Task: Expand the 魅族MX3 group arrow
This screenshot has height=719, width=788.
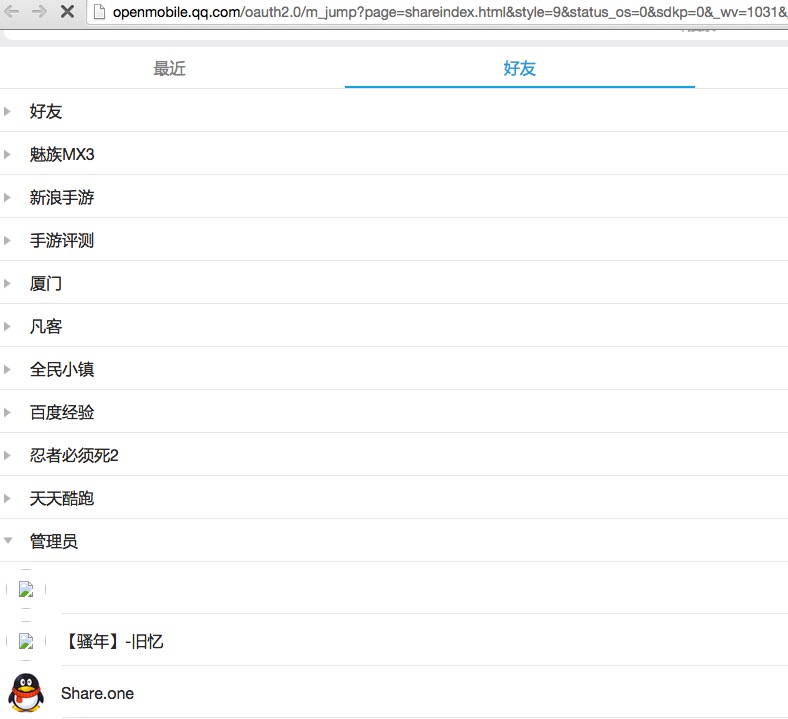Action: (7, 154)
